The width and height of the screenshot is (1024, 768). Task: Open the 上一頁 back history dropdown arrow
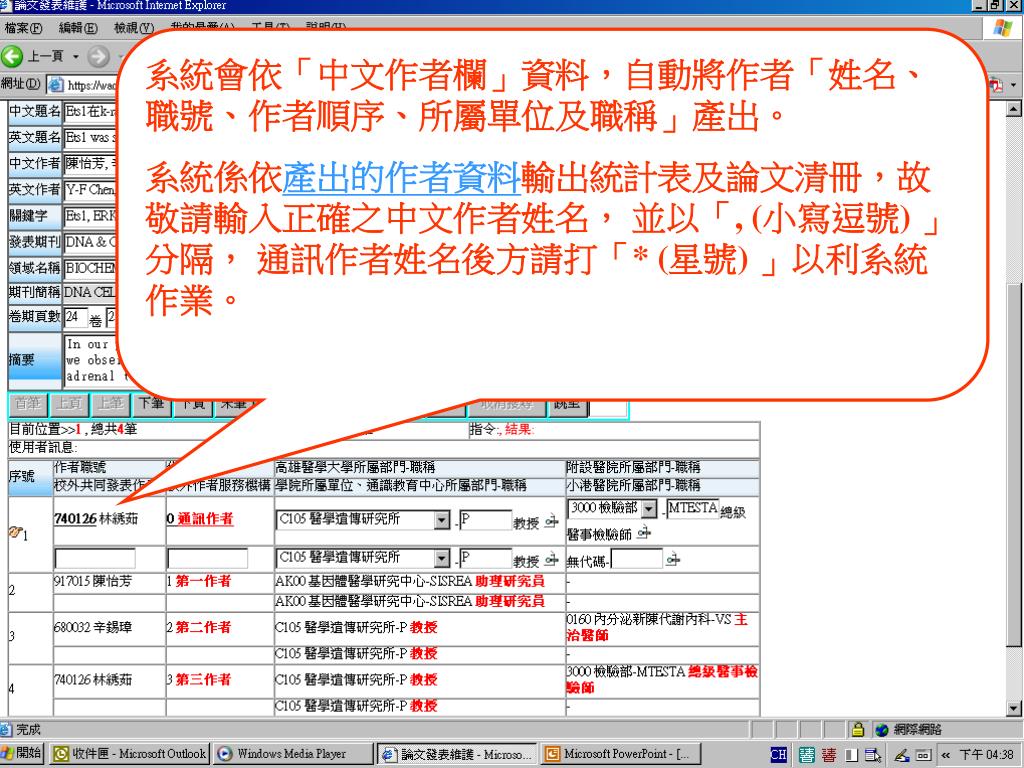75,57
